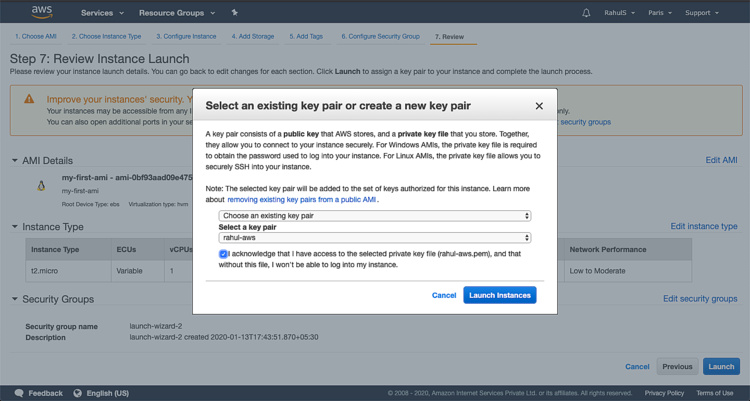Collapse the Instance Type section
Image resolution: width=750 pixels, height=401 pixels.
[15, 227]
